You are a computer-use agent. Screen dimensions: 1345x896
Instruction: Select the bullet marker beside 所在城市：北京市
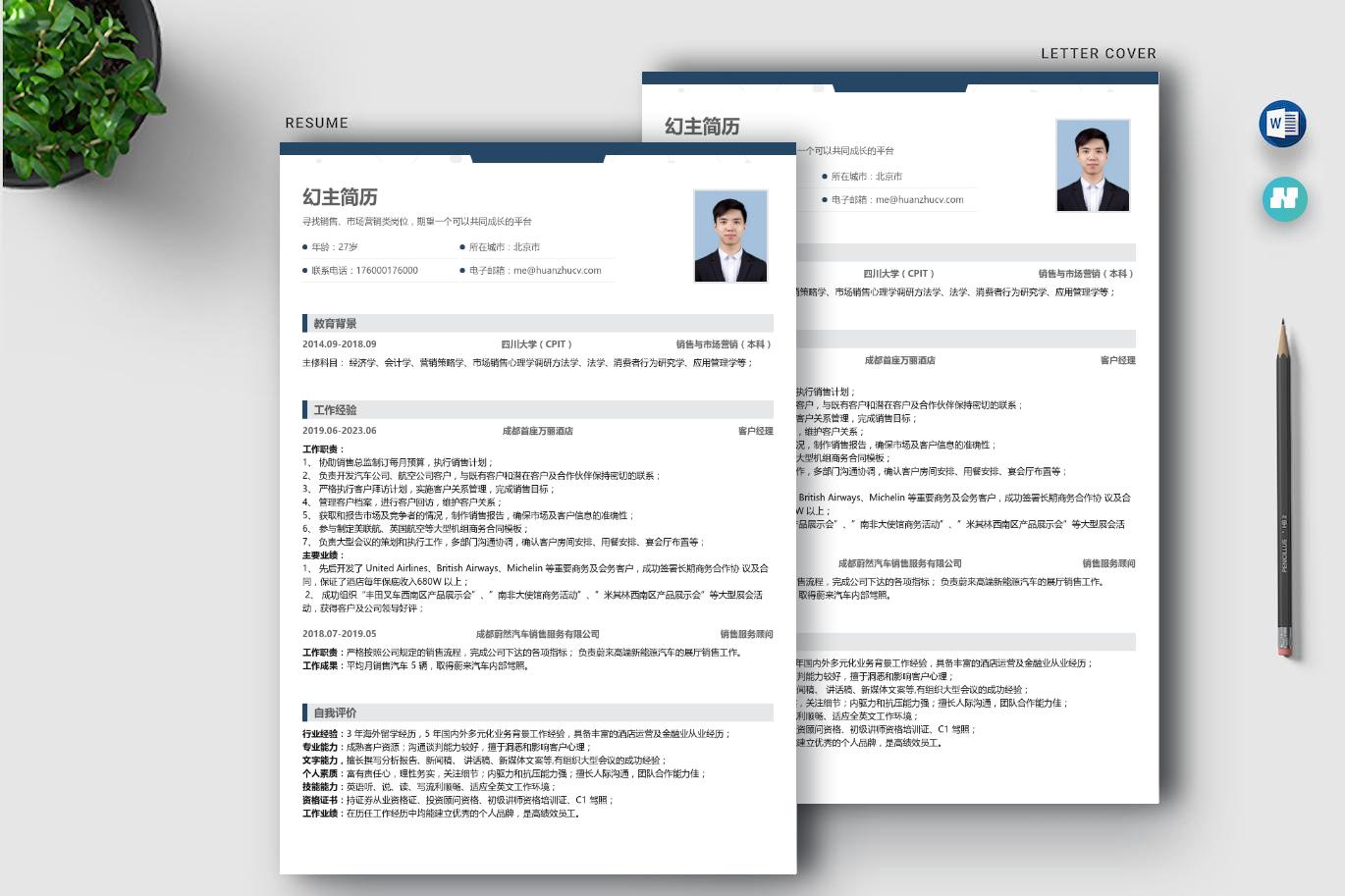[461, 247]
